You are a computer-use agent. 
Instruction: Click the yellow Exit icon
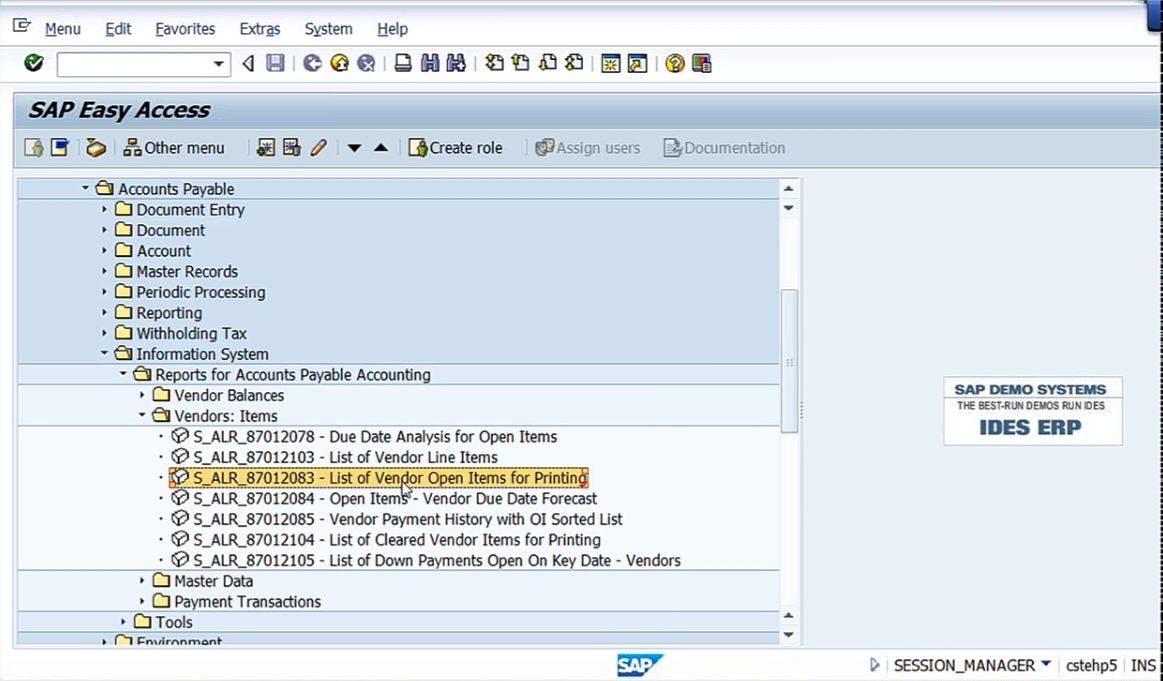(340, 63)
